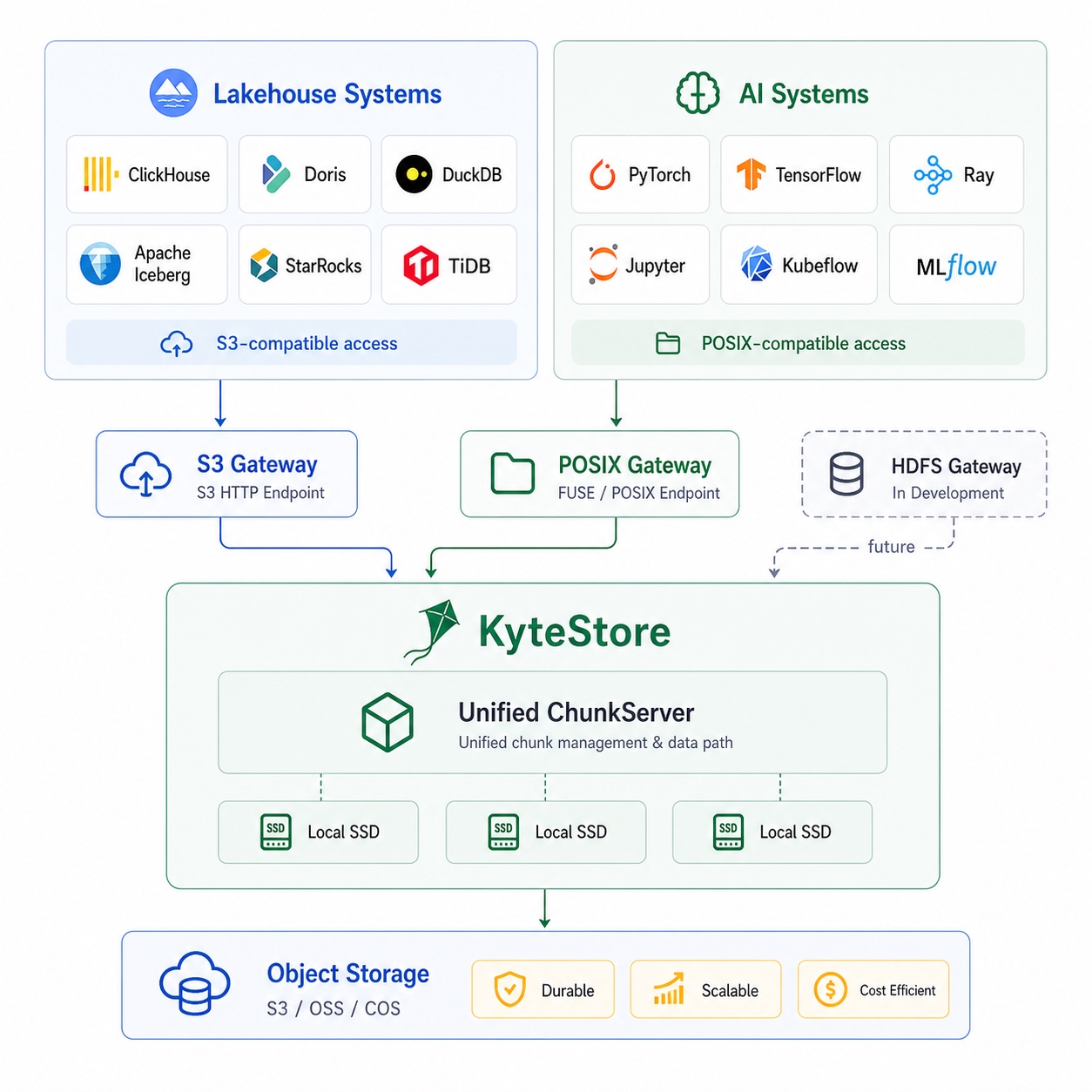Click the Object Storage cloud database icon

click(x=195, y=983)
